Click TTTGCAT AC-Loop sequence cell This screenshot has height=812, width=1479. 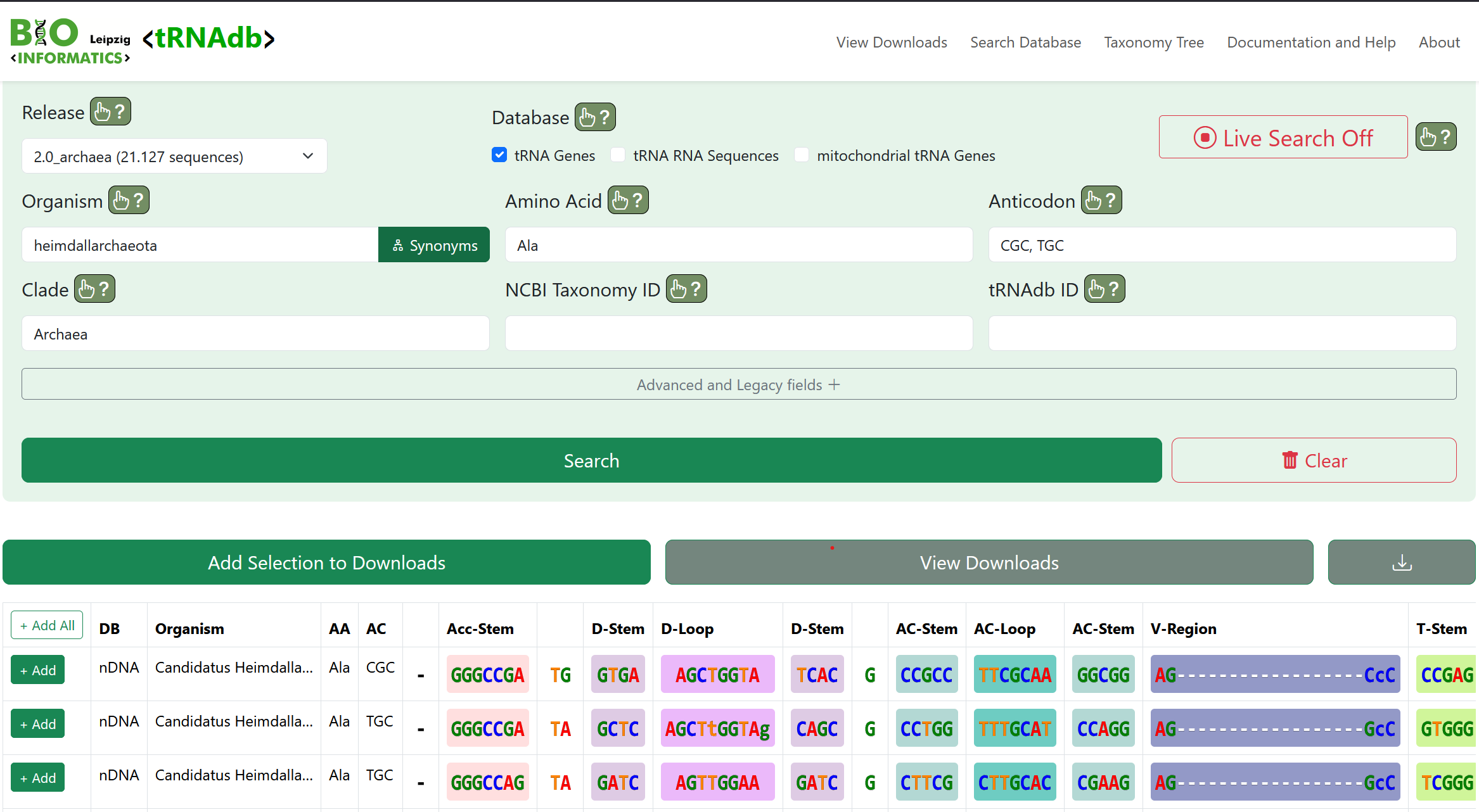tap(1015, 728)
